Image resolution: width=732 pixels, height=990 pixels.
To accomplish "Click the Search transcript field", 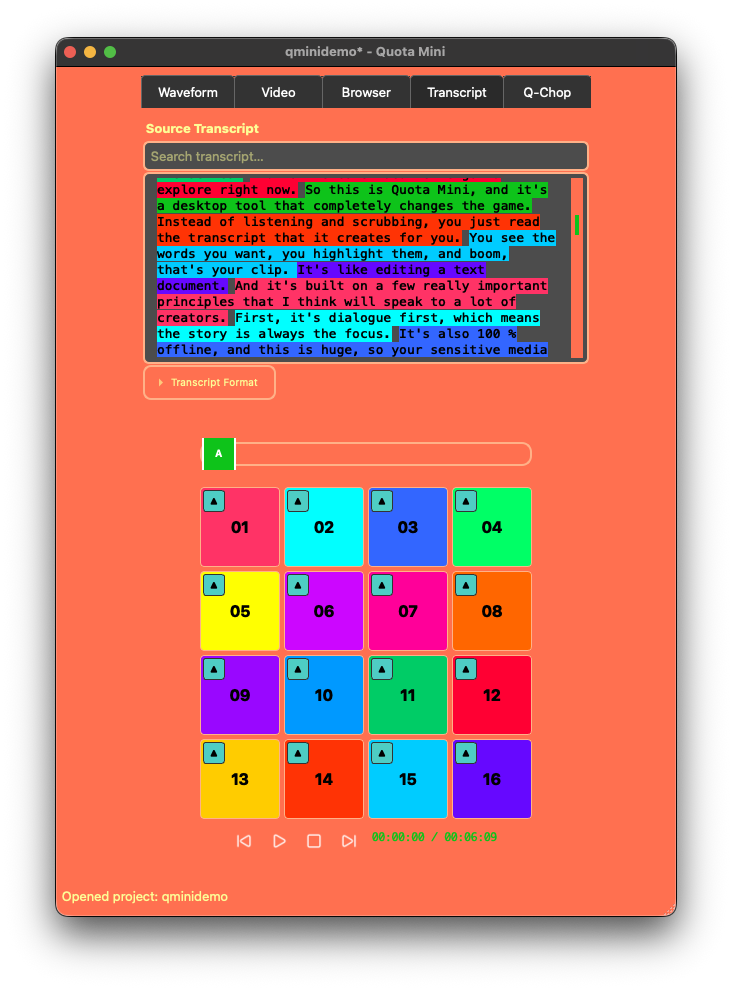I will pyautogui.click(x=366, y=156).
